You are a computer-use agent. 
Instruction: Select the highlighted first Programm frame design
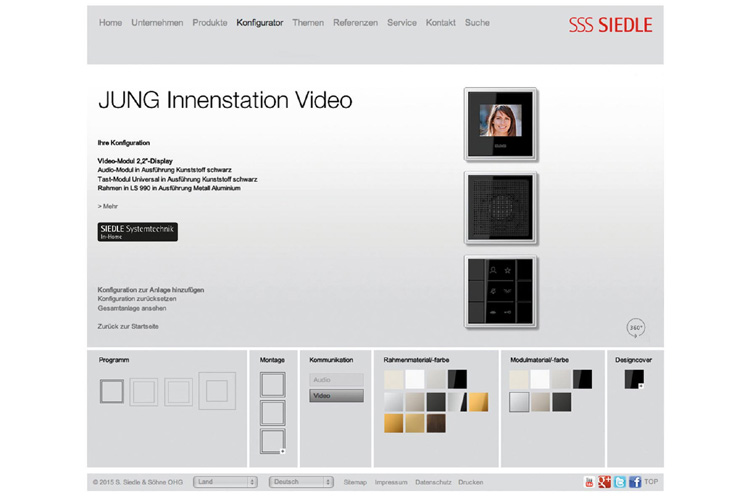click(112, 391)
